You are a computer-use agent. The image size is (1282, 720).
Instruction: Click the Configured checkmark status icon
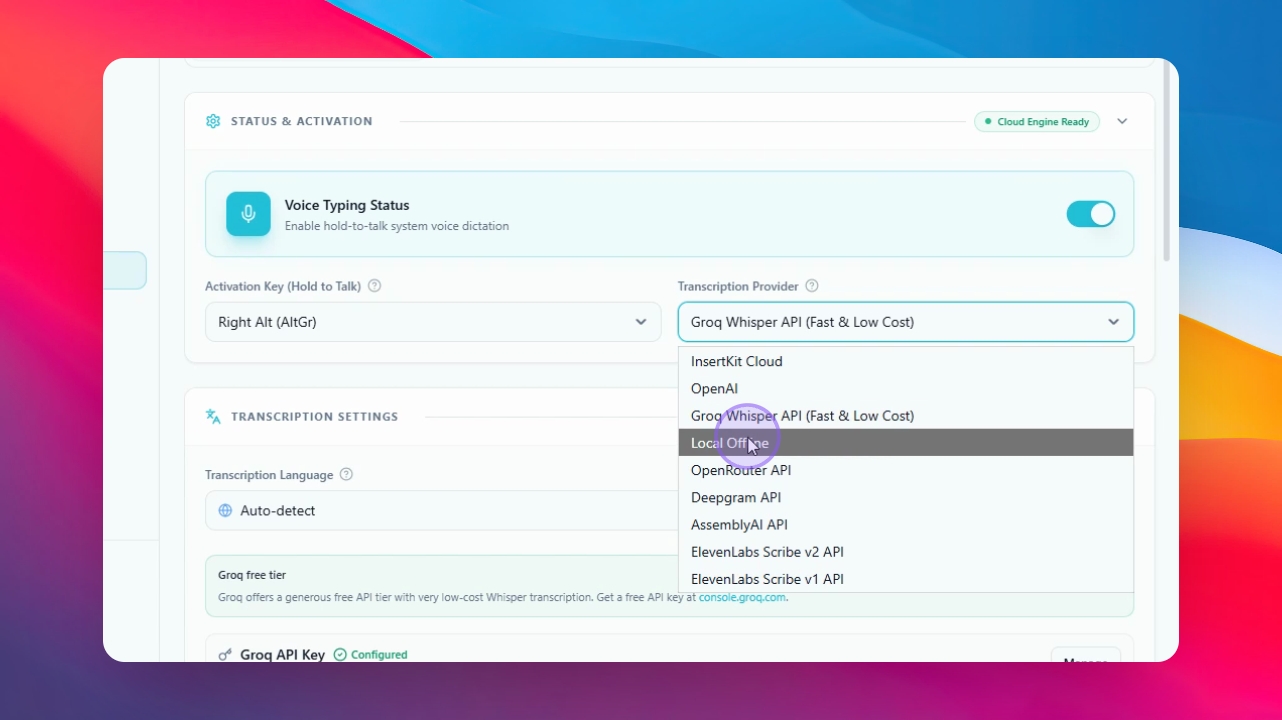click(340, 655)
